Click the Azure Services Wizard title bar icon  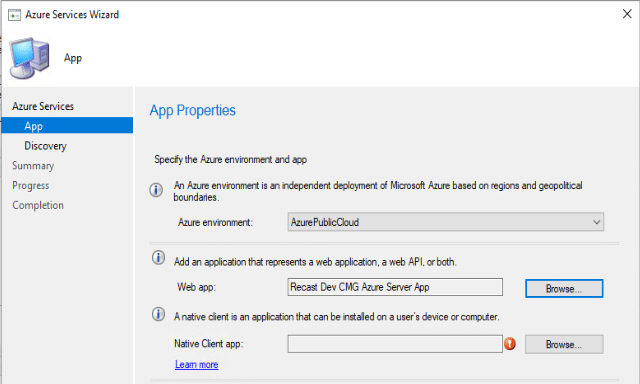[x=14, y=15]
